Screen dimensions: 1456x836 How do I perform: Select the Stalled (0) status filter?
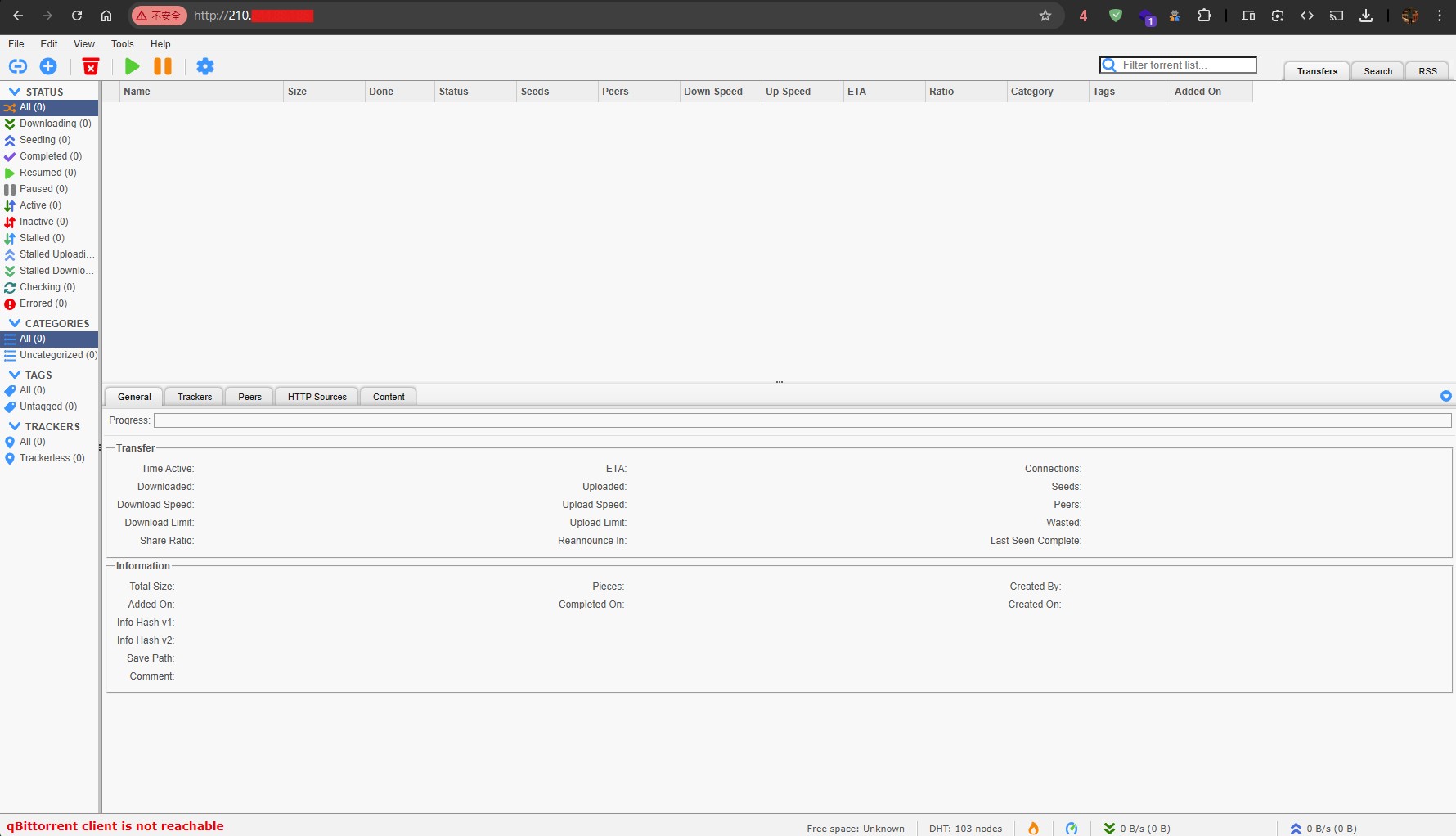point(49,238)
